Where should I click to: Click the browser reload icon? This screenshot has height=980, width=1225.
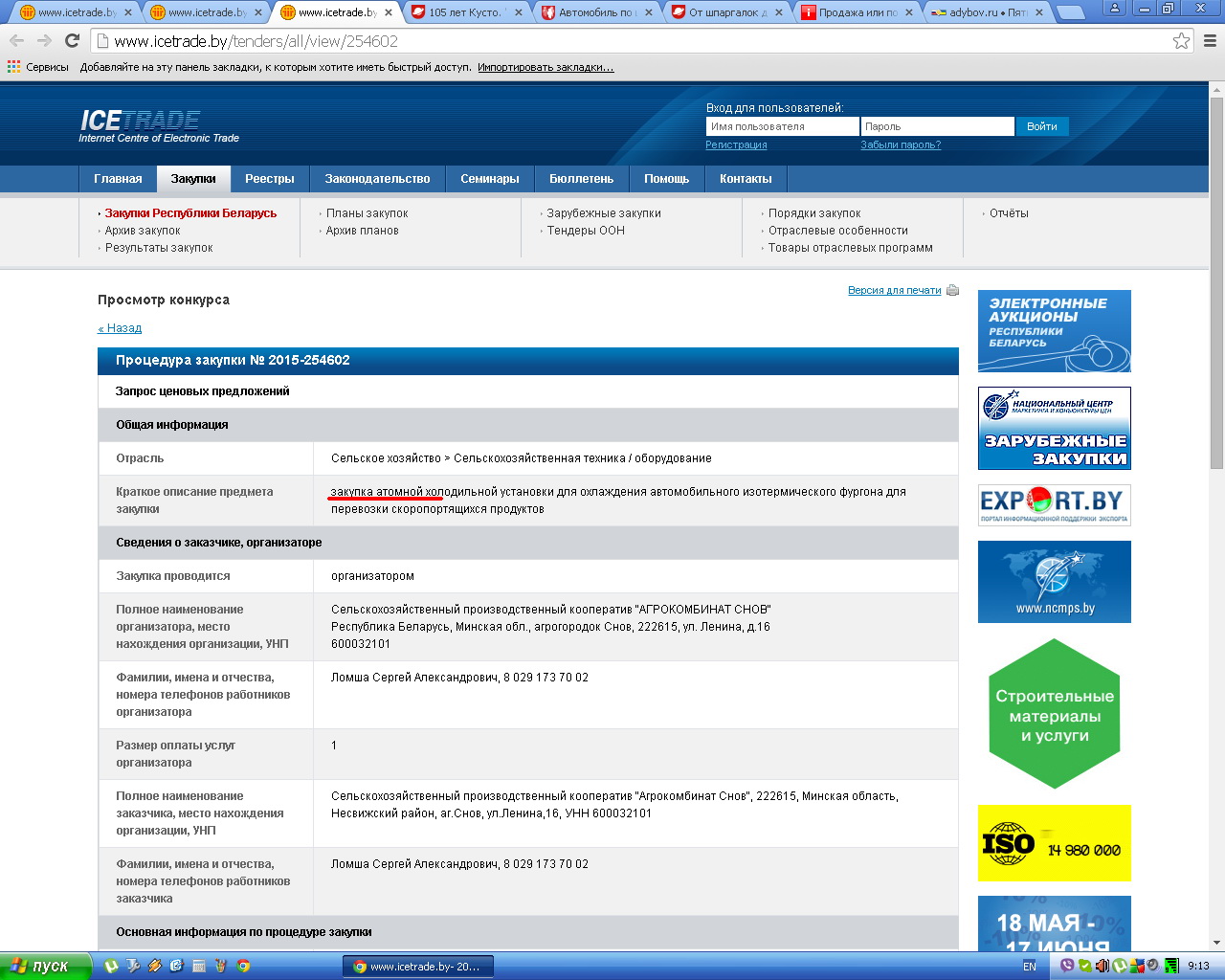72,41
